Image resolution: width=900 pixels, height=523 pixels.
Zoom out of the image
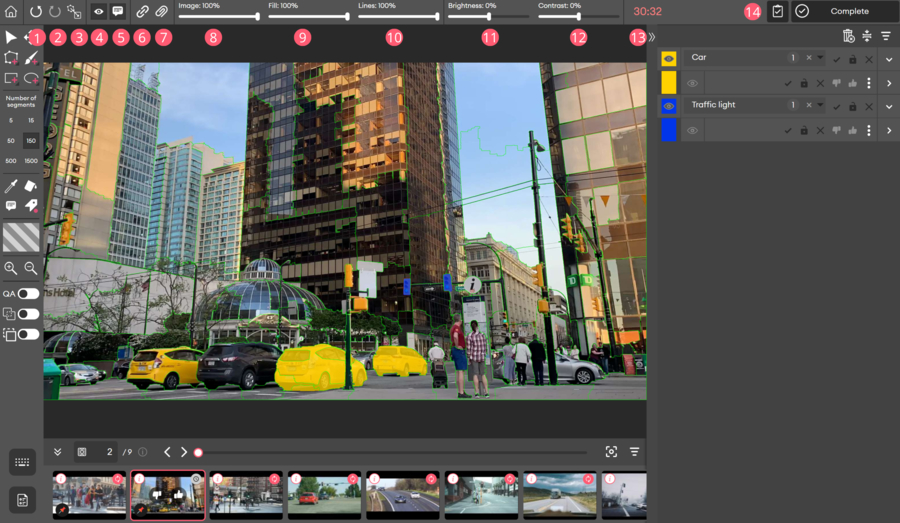[31, 268]
